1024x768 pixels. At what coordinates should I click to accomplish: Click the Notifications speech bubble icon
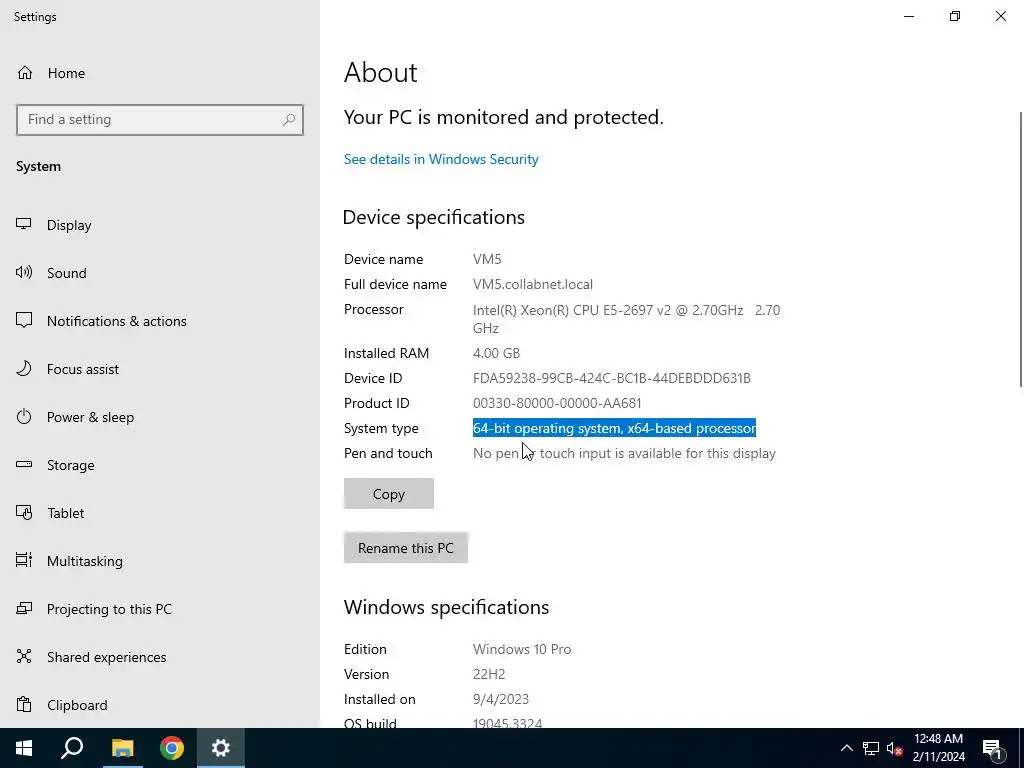coord(24,320)
